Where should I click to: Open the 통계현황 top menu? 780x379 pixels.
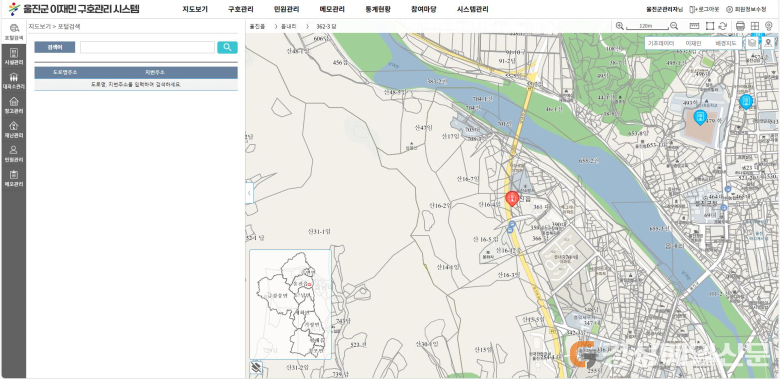(378, 9)
